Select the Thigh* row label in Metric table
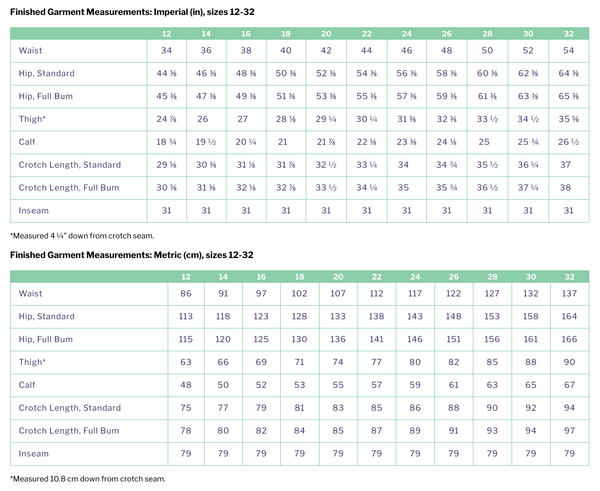This screenshot has width=600, height=491. point(33,364)
